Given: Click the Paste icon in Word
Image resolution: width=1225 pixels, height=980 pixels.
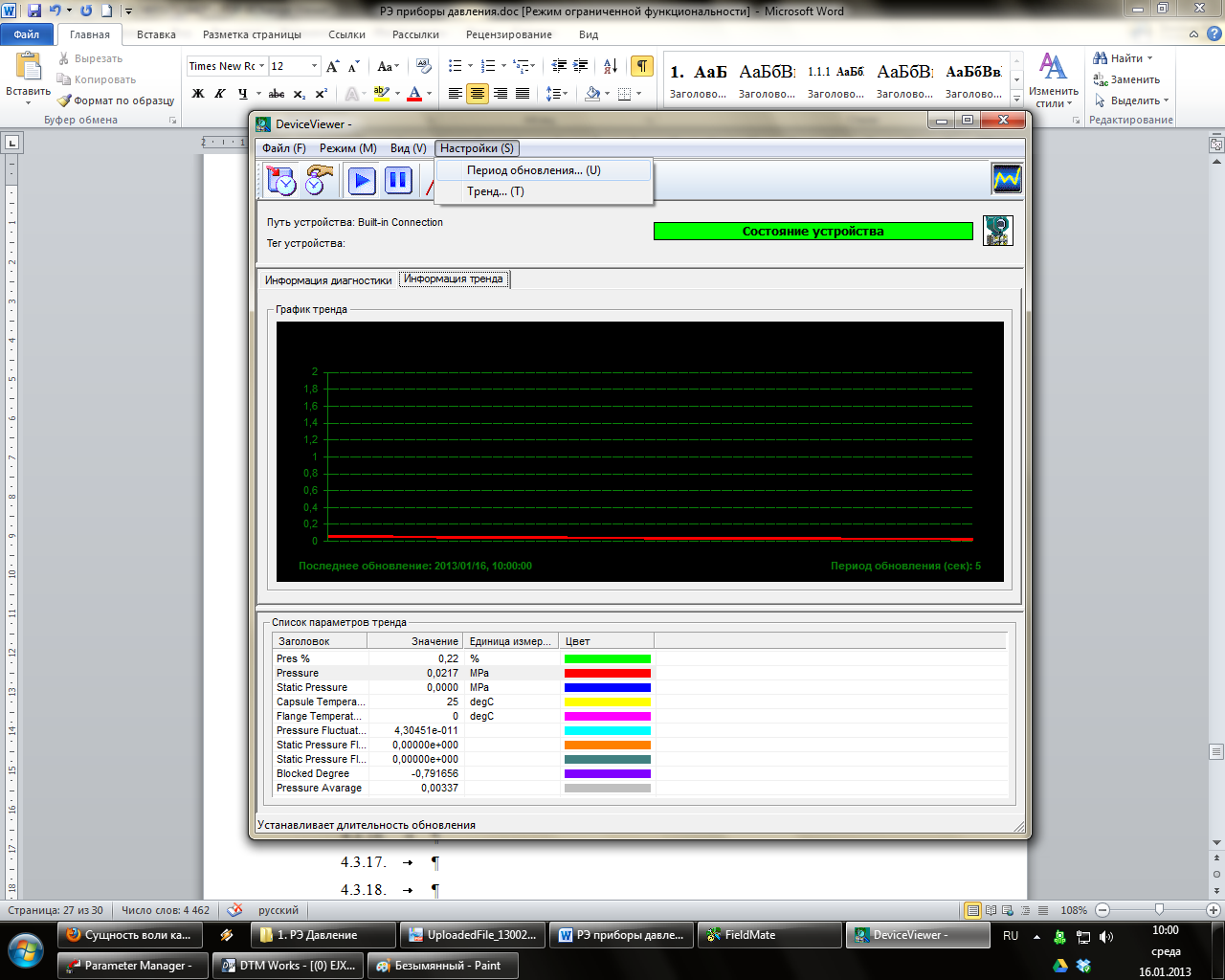Looking at the screenshot, I should tap(29, 67).
